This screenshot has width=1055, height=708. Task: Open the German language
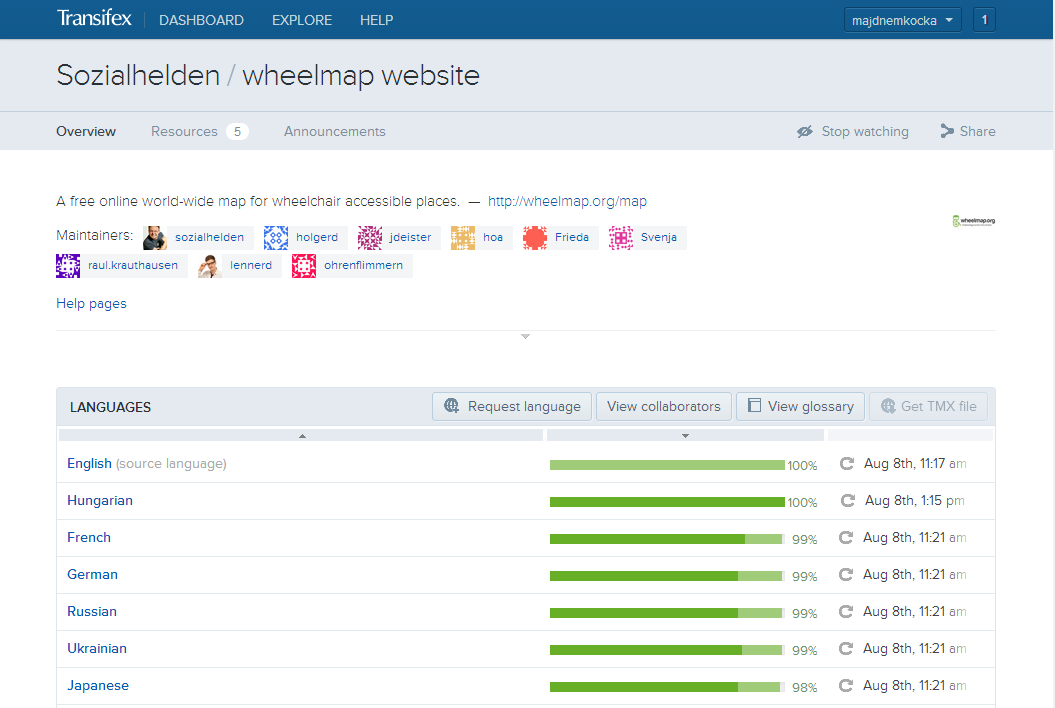(x=92, y=575)
